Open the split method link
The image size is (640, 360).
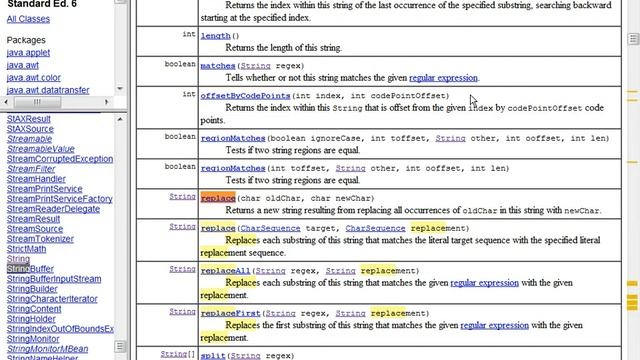[213, 356]
